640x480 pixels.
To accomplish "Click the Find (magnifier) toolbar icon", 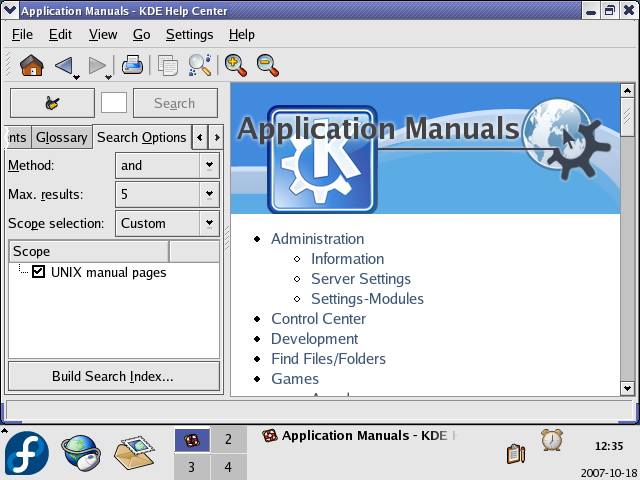I will (199, 66).
